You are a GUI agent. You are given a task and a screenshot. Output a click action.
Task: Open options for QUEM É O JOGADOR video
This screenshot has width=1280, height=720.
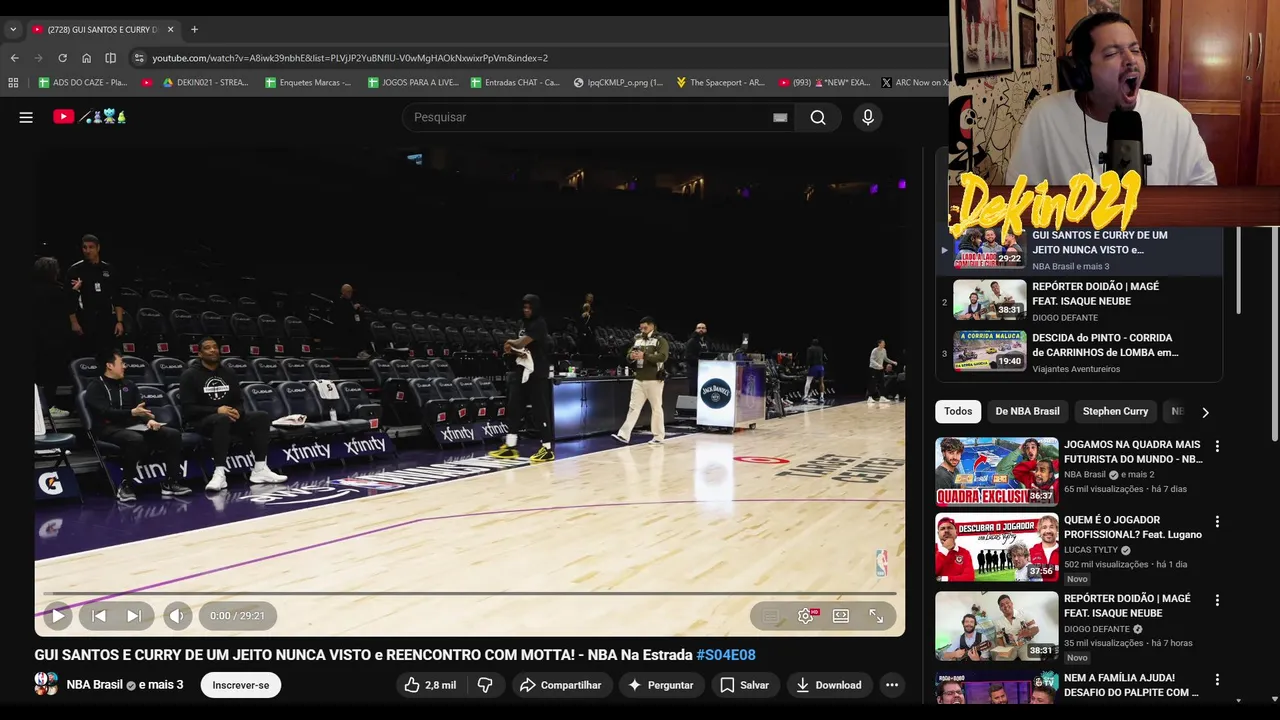point(1217,522)
